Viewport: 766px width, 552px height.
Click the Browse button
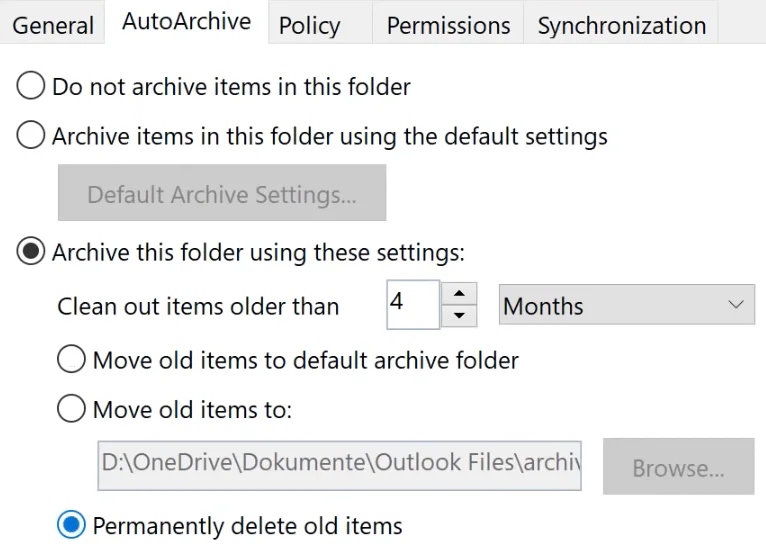tap(679, 467)
